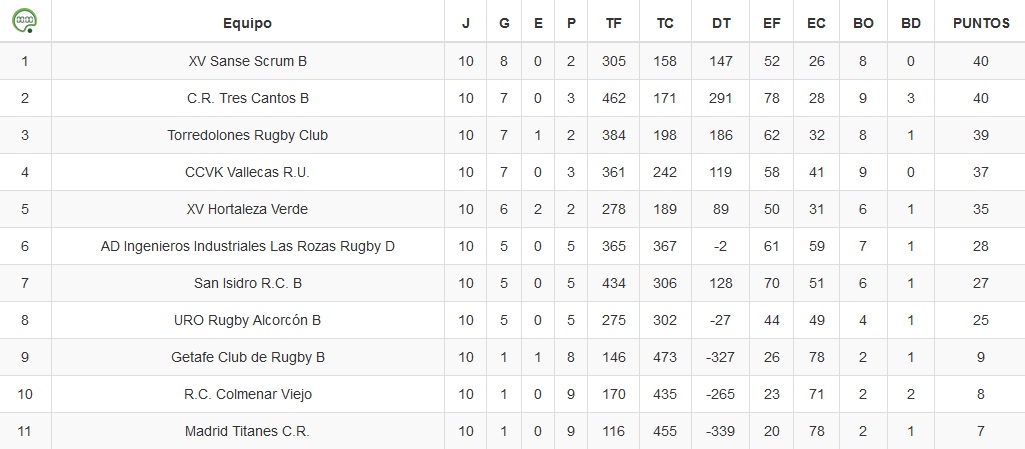Viewport: 1025px width, 449px height.
Task: Select Getafe Club de Rugby B
Action: [x=247, y=358]
